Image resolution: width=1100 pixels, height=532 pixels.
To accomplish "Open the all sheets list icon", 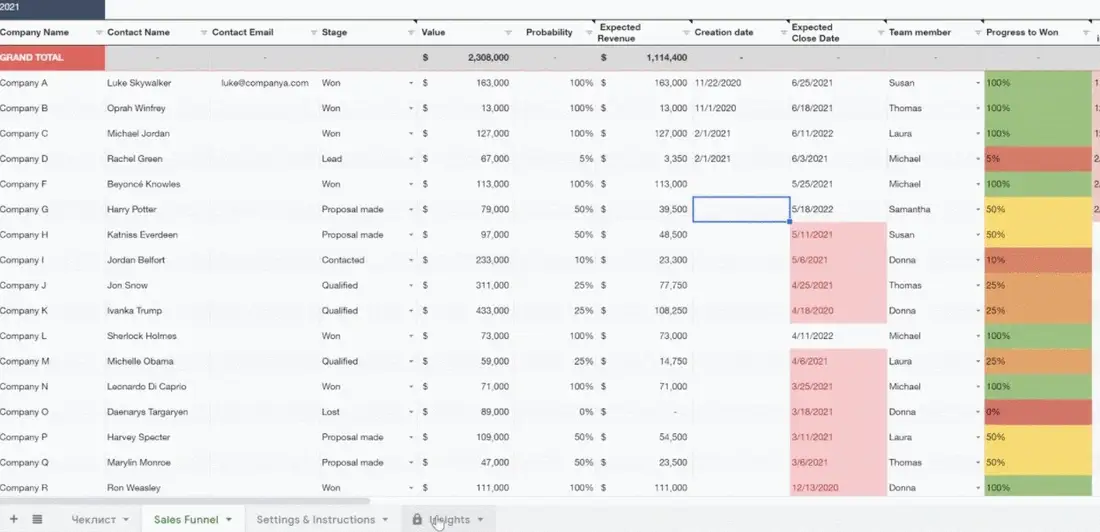I will pos(37,519).
